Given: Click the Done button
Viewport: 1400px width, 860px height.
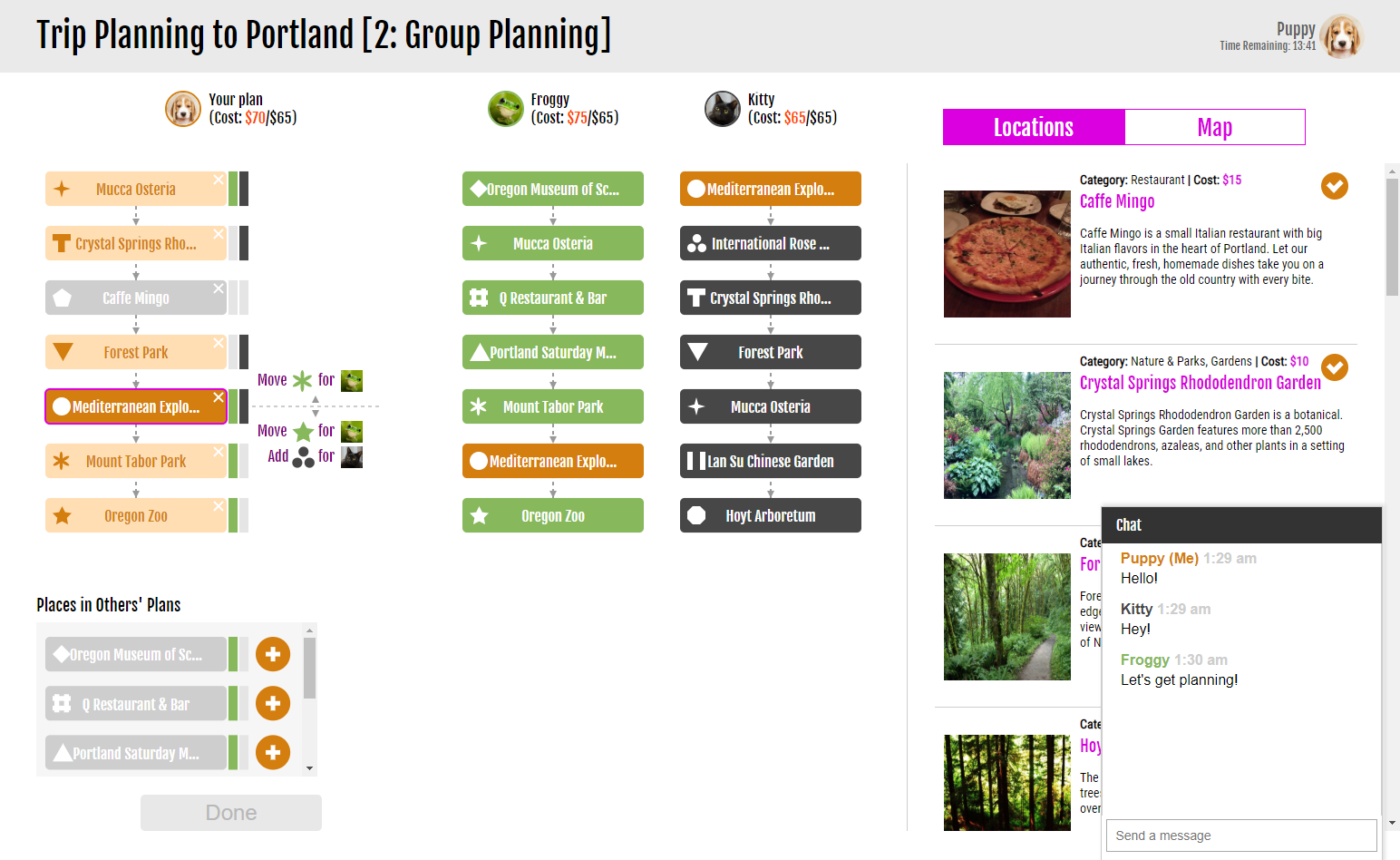Looking at the screenshot, I should tap(231, 813).
